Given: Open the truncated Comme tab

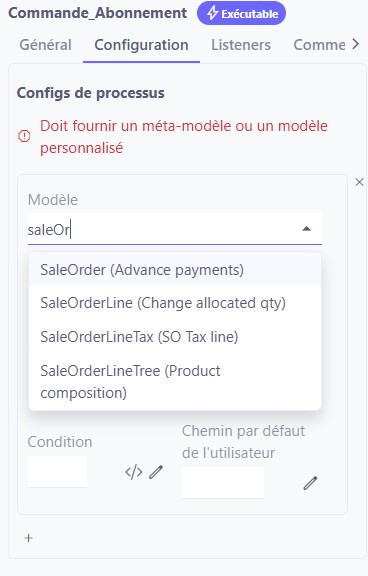Looking at the screenshot, I should coord(319,45).
